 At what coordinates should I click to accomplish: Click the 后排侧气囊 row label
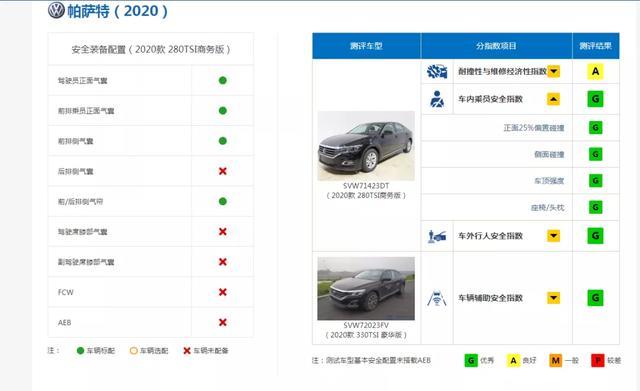[x=76, y=171]
